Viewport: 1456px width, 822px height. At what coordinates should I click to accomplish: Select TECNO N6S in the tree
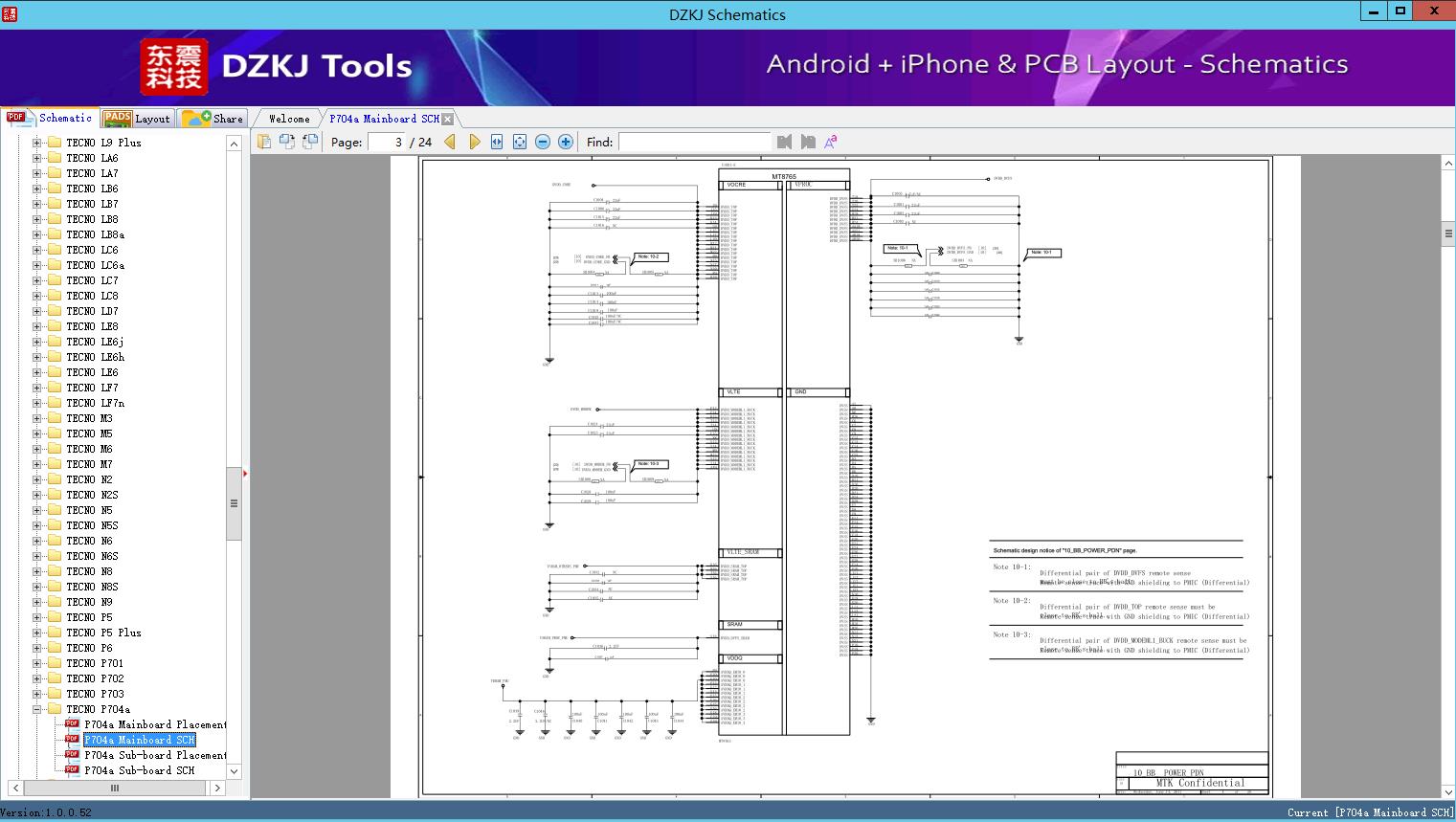pos(92,556)
